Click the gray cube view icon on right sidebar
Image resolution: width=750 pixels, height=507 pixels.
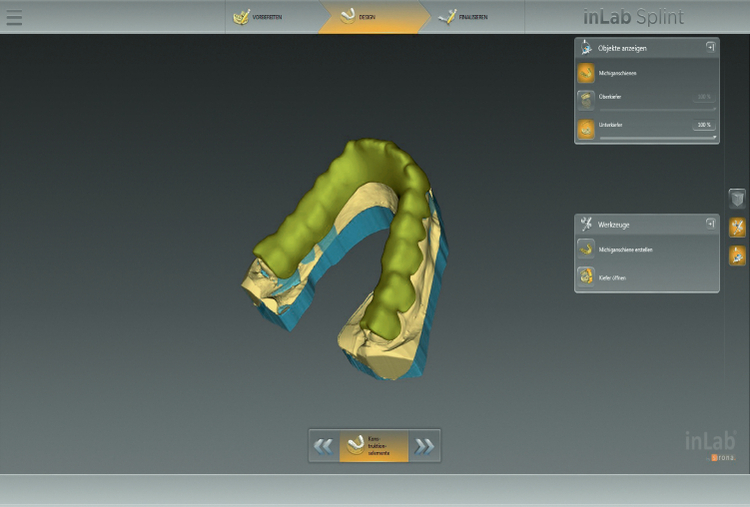pos(737,199)
